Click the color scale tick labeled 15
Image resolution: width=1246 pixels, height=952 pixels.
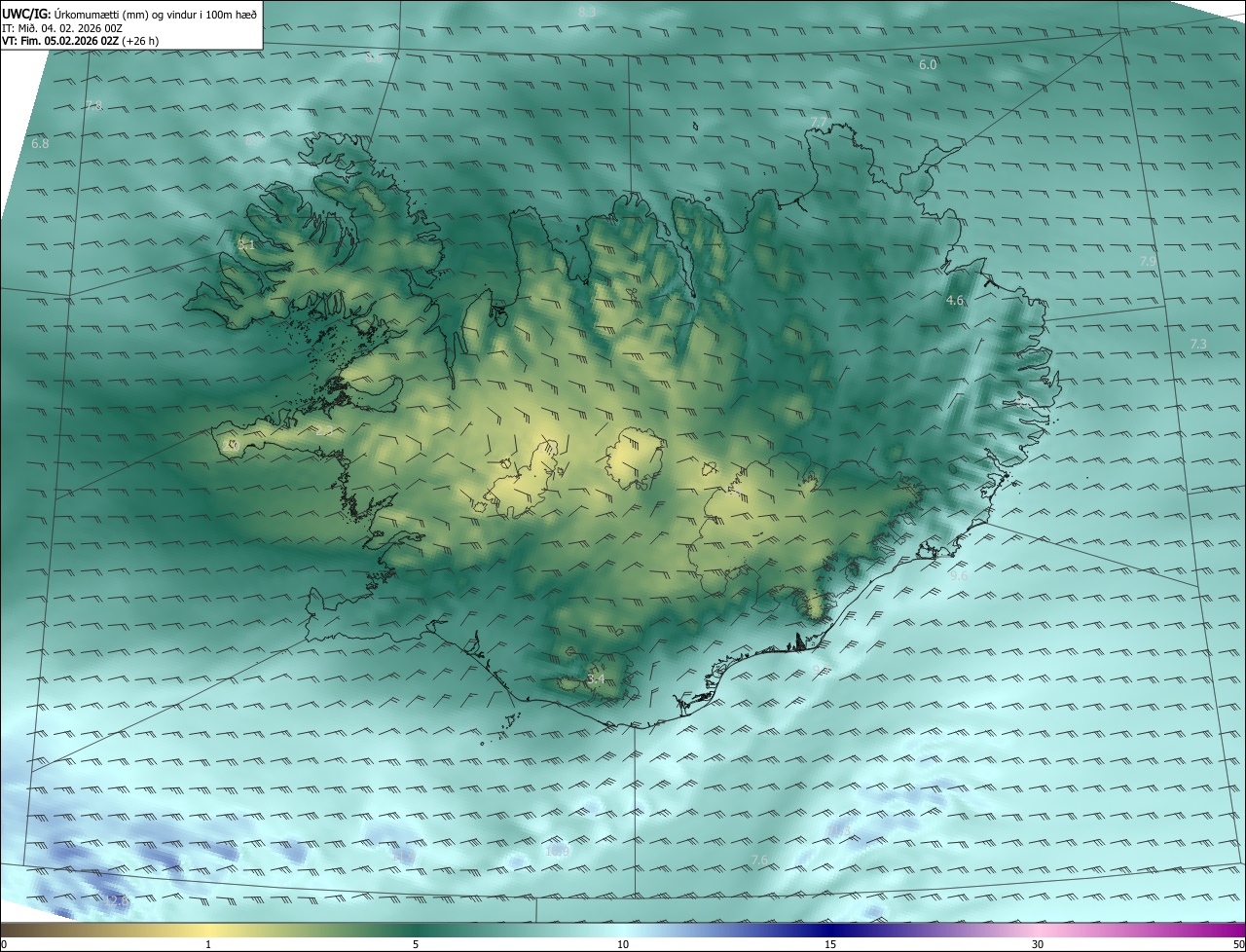point(830,944)
